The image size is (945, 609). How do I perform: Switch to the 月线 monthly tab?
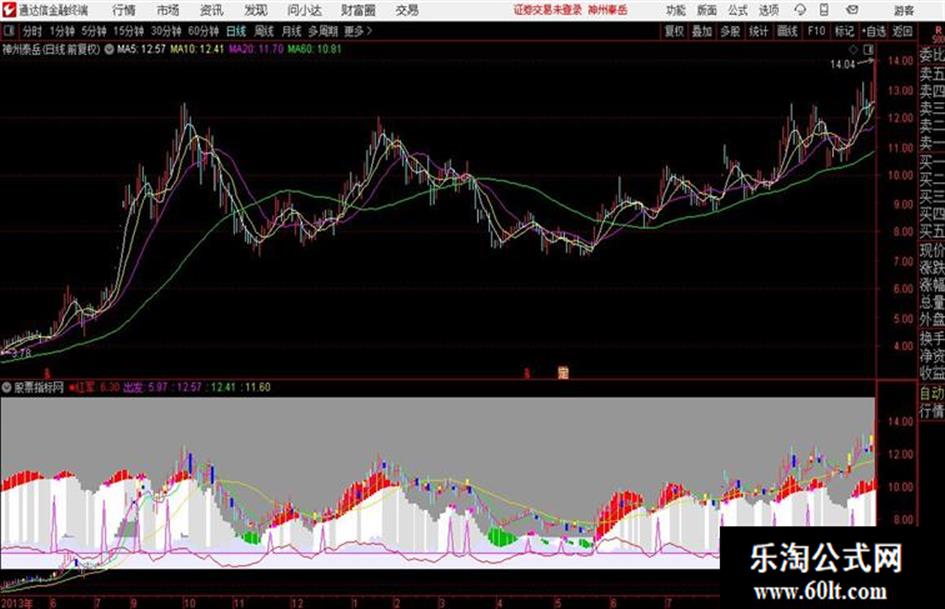[292, 31]
